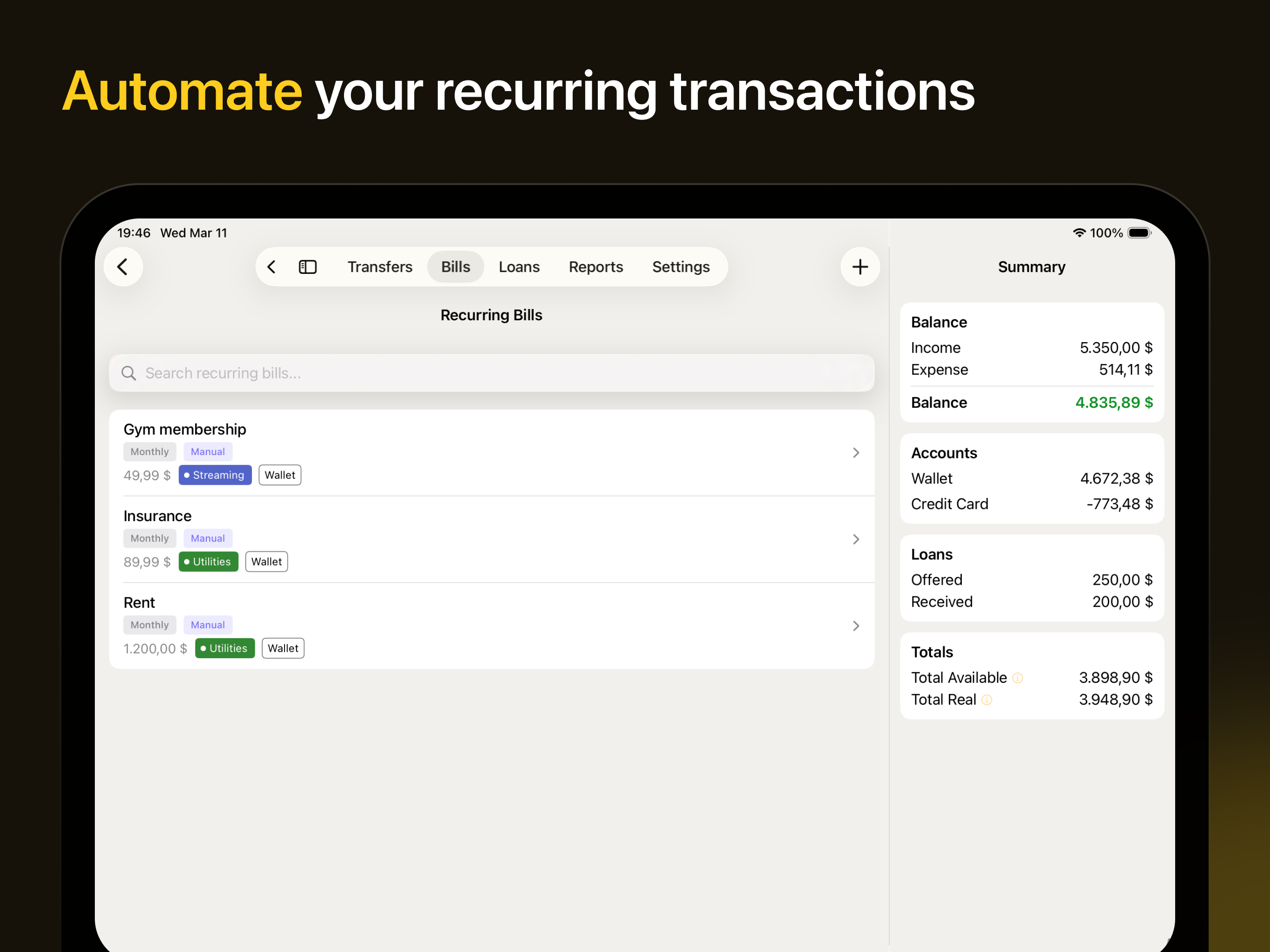Viewport: 1270px width, 952px height.
Task: Click the Summary panel title
Action: [1031, 267]
